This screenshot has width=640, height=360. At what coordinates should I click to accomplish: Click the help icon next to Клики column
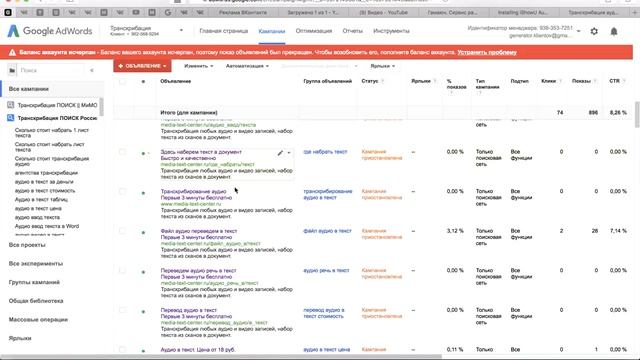coord(560,81)
